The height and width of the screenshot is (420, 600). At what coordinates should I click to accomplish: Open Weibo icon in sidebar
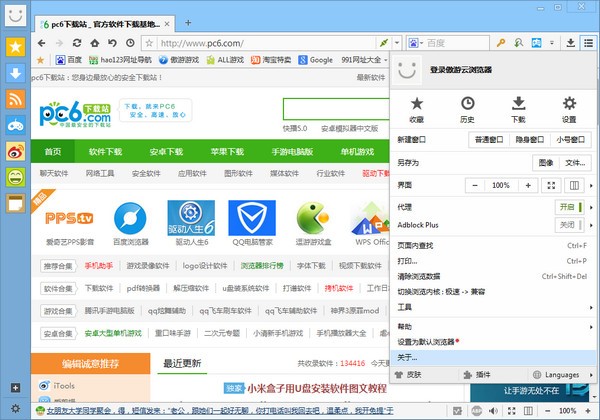point(15,152)
